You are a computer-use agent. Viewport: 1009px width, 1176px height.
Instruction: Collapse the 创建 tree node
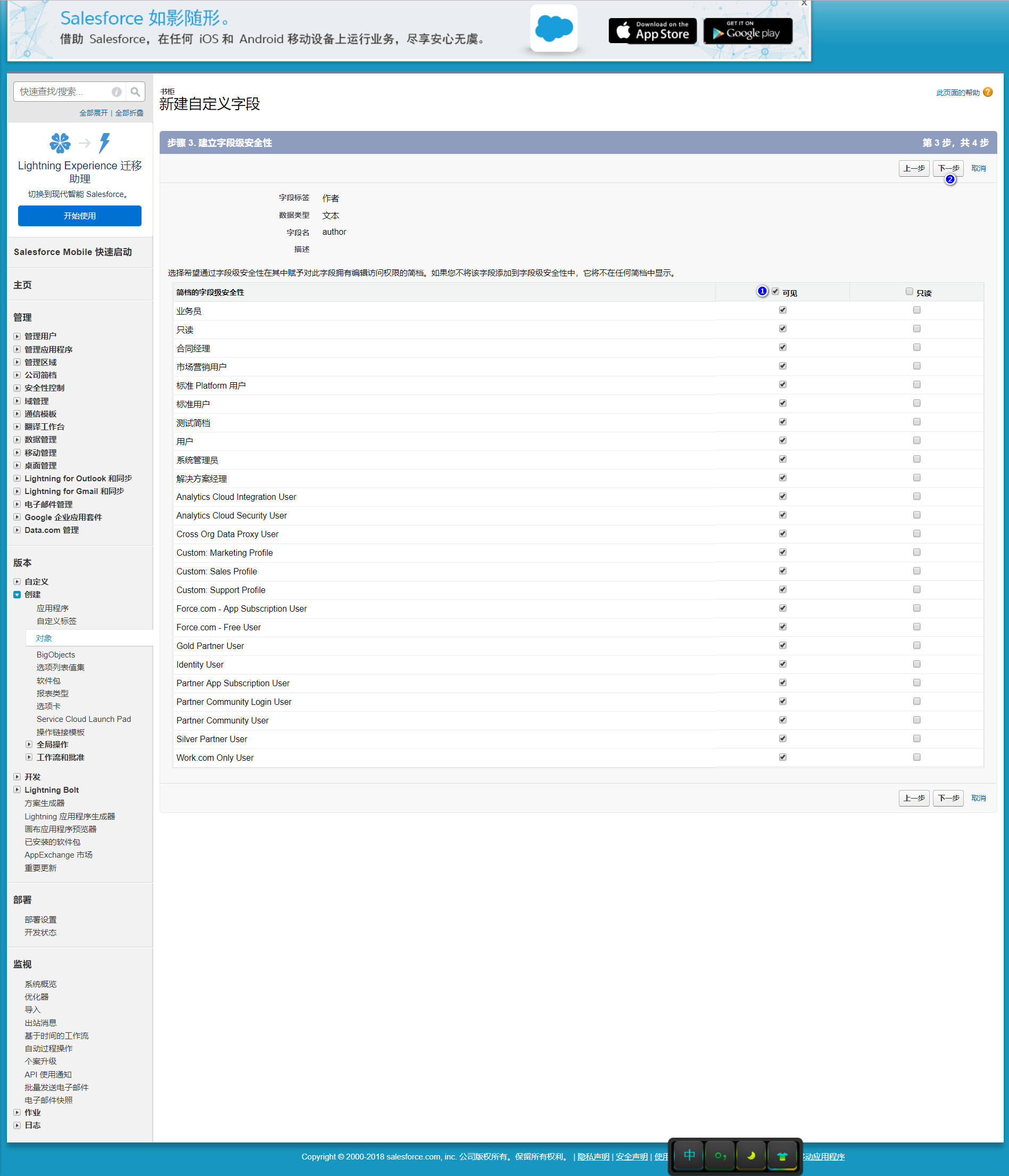[17, 594]
